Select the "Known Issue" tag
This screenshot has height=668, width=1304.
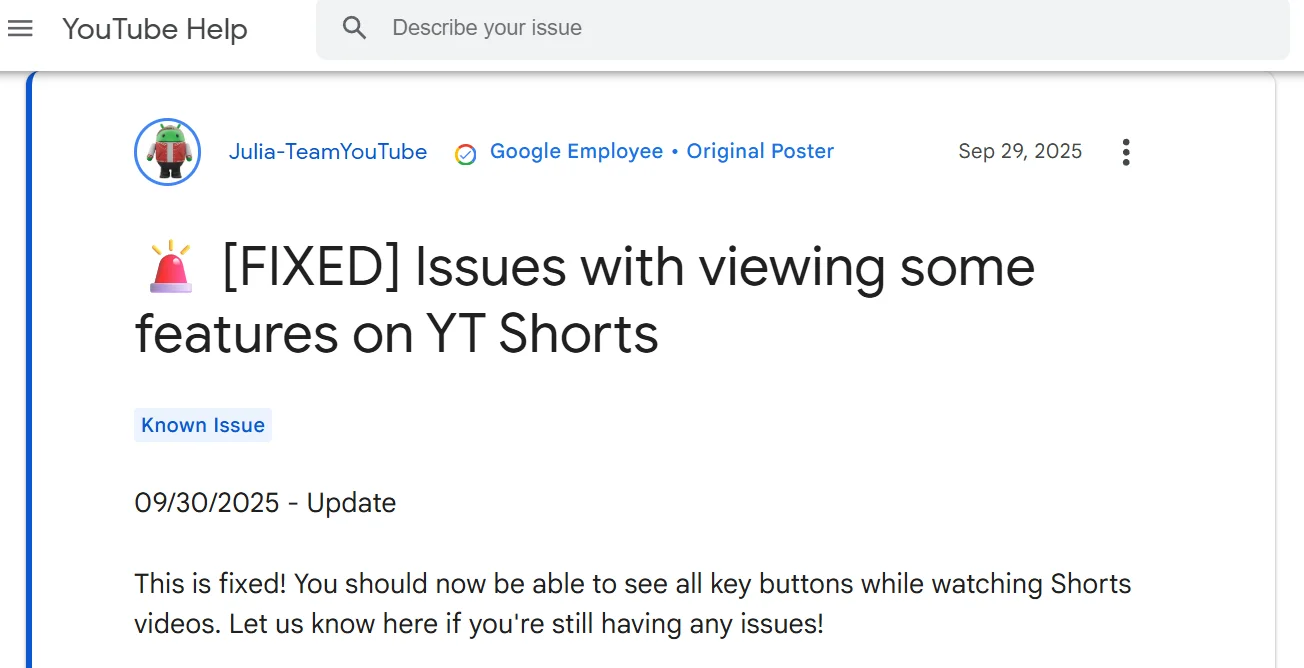click(203, 425)
